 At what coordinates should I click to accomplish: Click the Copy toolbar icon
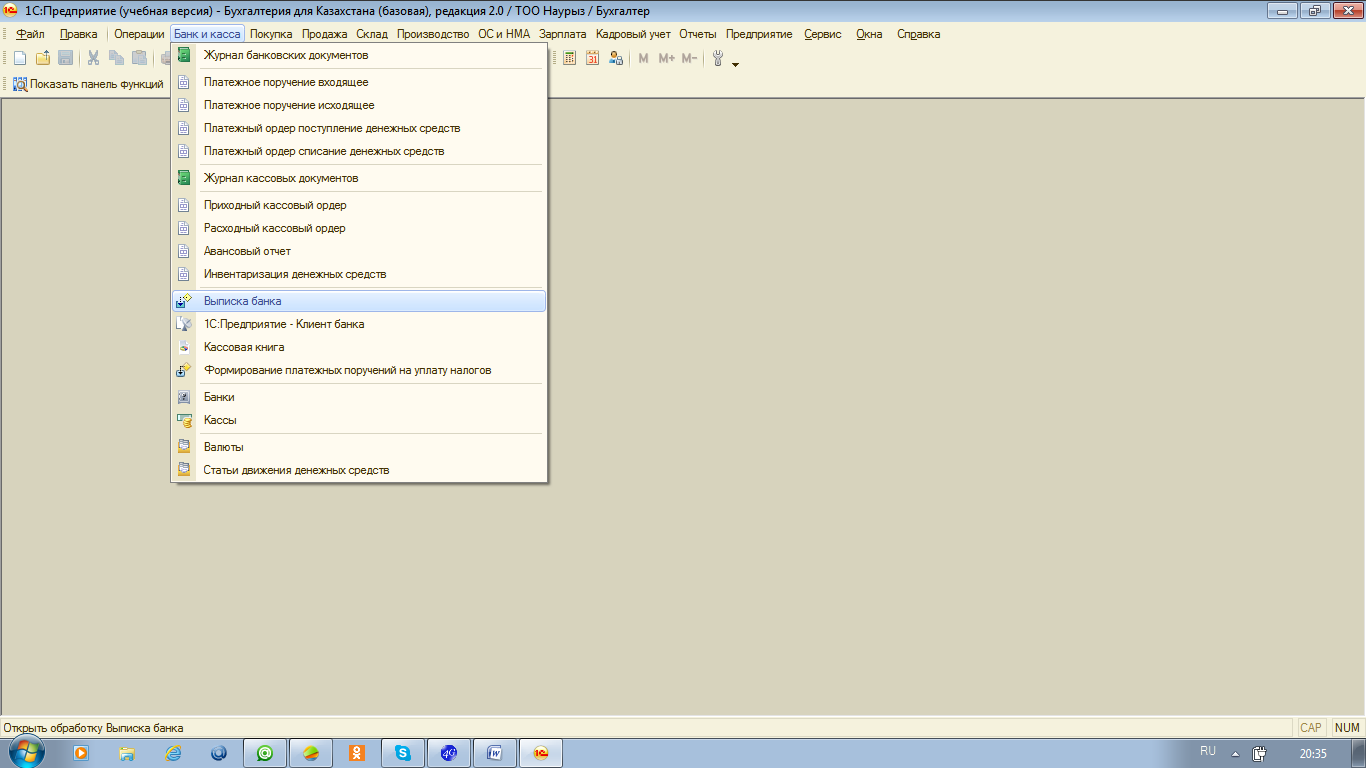click(116, 58)
